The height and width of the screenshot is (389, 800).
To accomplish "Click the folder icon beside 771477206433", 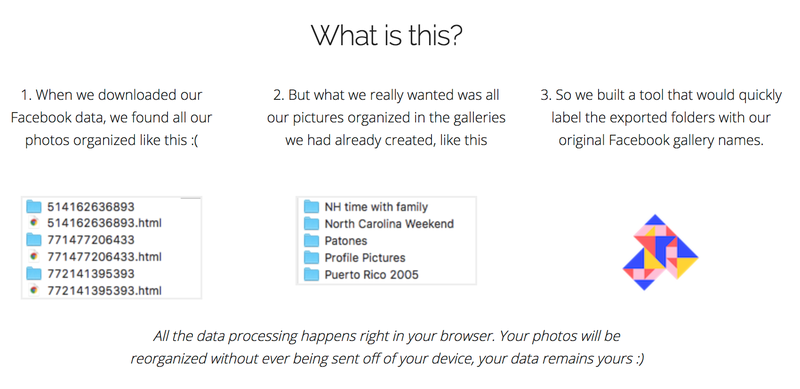I will click(x=34, y=239).
